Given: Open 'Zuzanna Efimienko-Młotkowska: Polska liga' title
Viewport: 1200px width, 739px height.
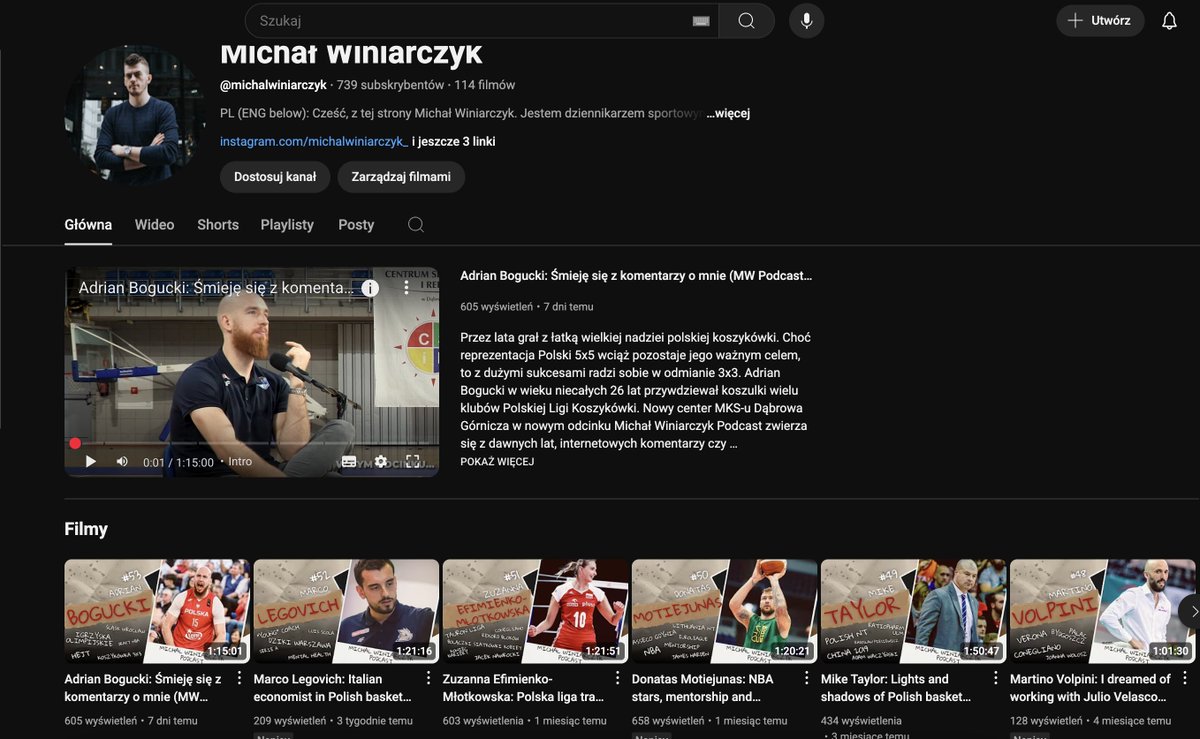Looking at the screenshot, I should [523, 688].
